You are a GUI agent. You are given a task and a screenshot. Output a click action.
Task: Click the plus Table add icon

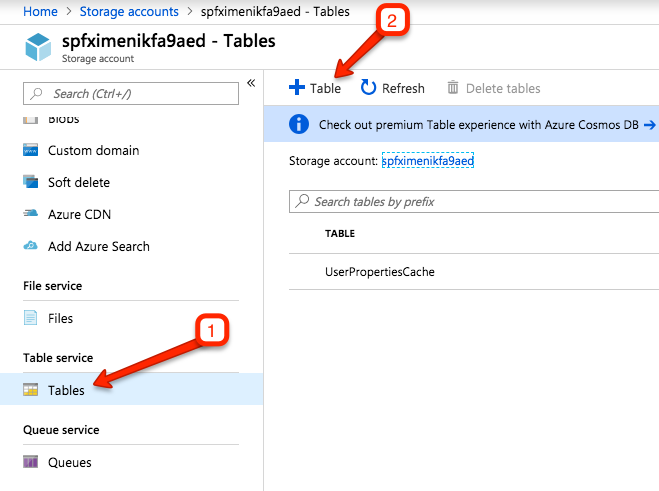click(x=296, y=88)
